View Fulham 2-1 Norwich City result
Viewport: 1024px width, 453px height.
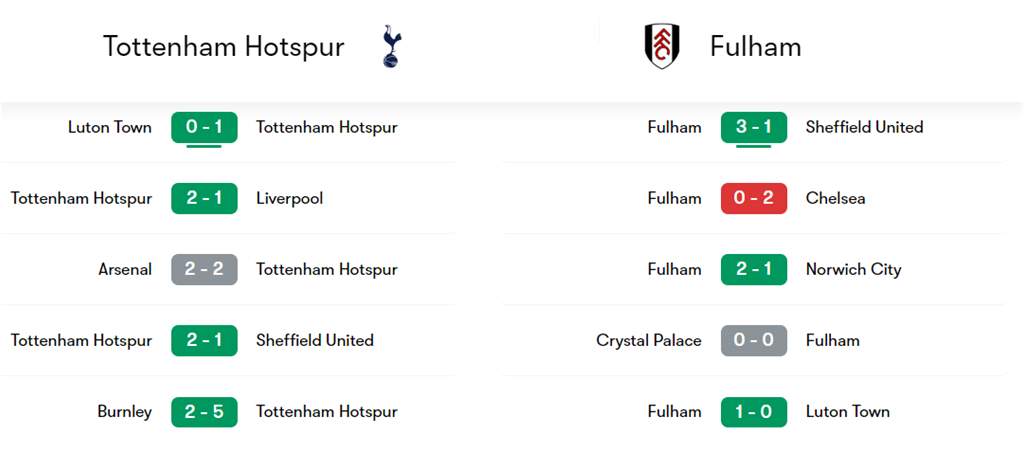point(754,269)
